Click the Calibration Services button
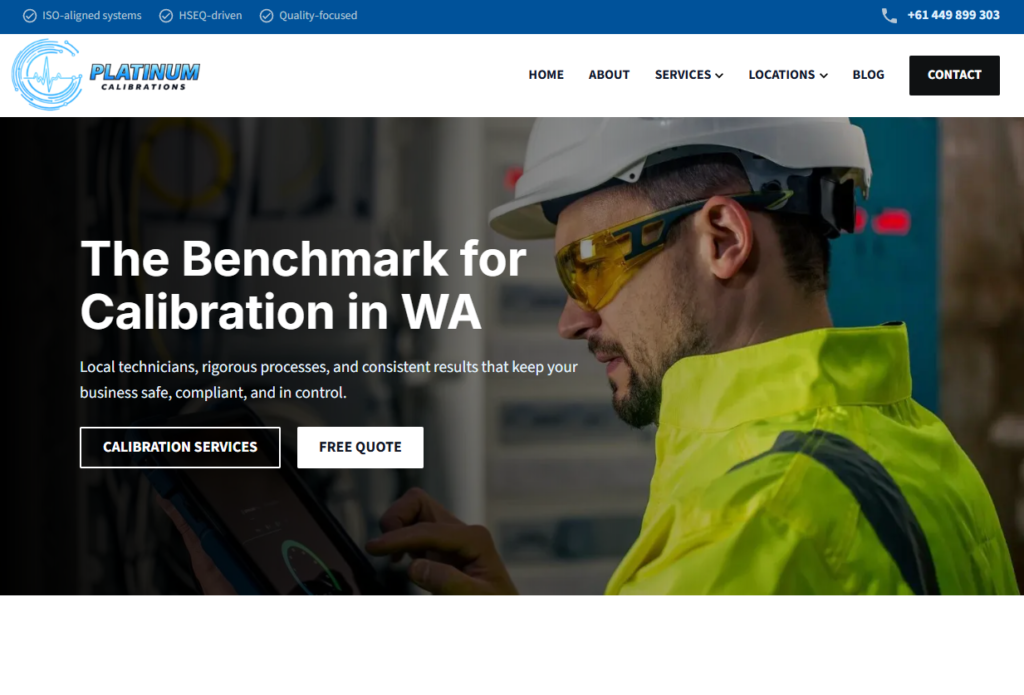The width and height of the screenshot is (1024, 695). 180,447
